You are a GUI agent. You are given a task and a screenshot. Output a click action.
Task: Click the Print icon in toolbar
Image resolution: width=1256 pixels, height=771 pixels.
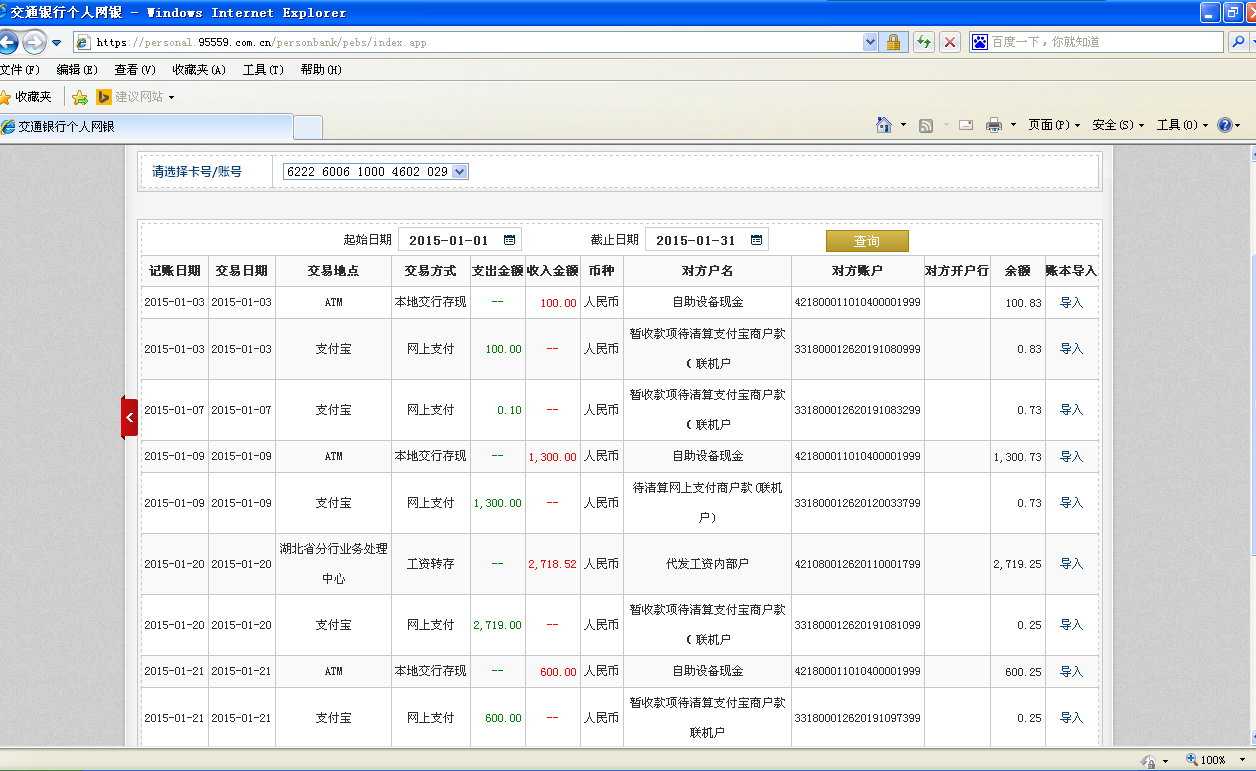click(993, 125)
